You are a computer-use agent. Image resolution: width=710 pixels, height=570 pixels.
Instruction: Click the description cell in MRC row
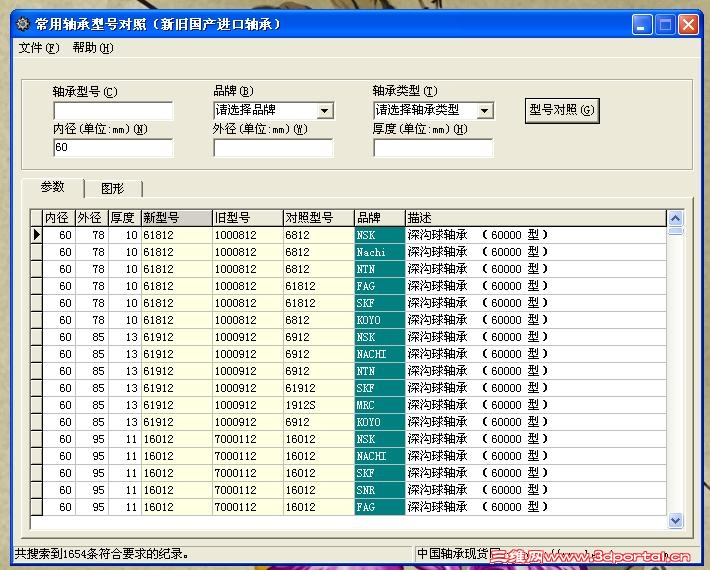pyautogui.click(x=536, y=405)
